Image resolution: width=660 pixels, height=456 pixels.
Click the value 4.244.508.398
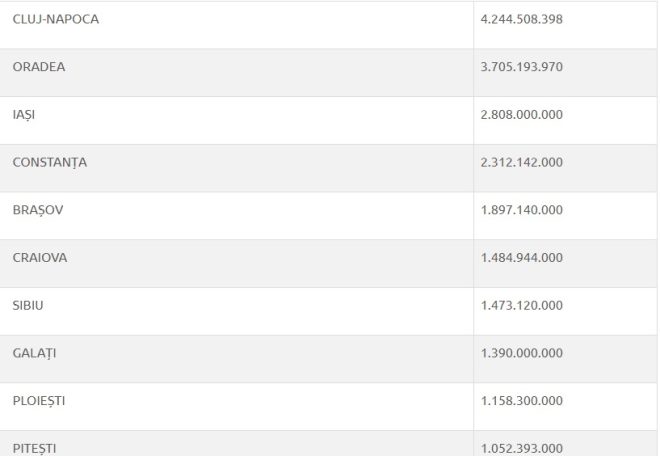point(522,19)
